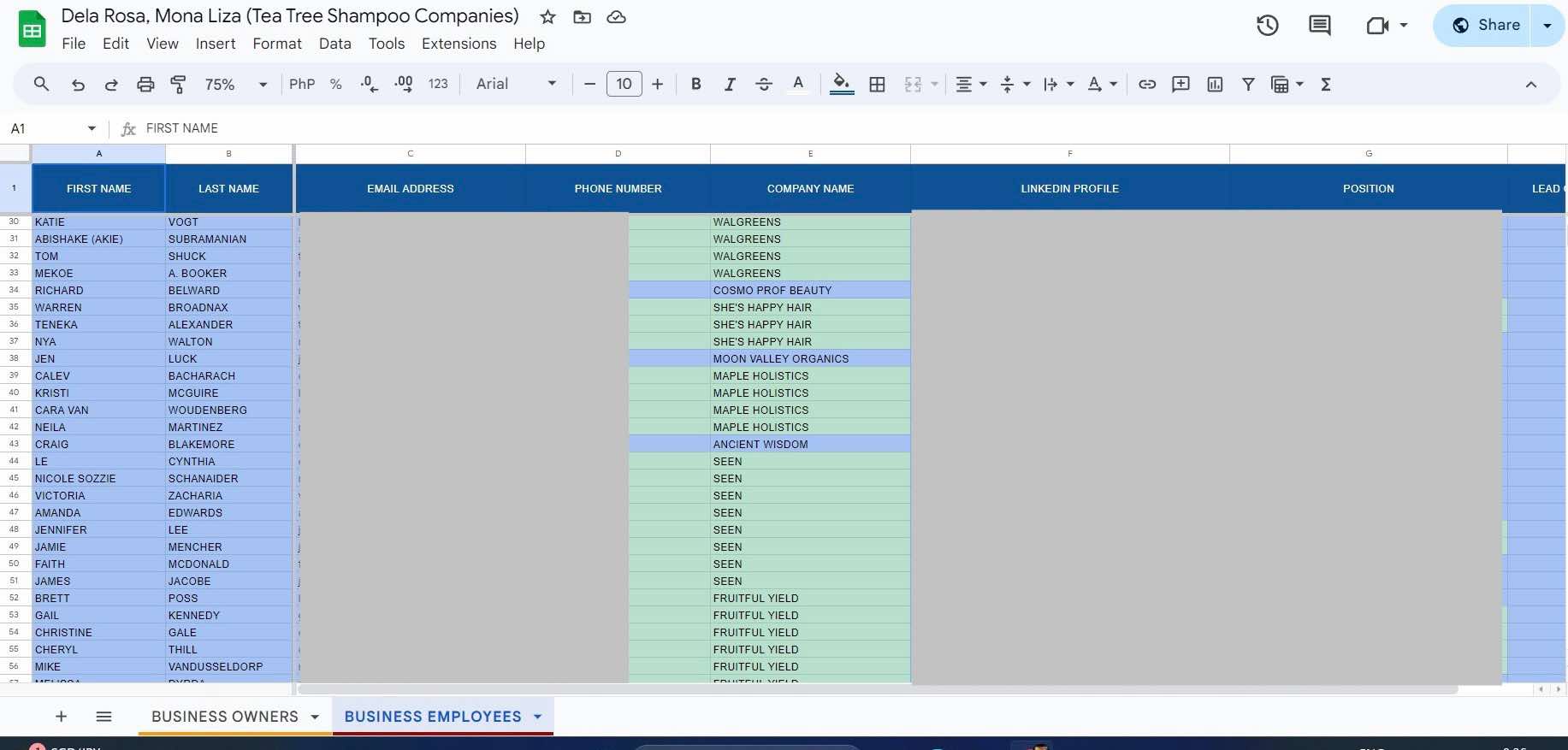1568x750 pixels.
Task: Insert a chart
Action: (x=1215, y=84)
